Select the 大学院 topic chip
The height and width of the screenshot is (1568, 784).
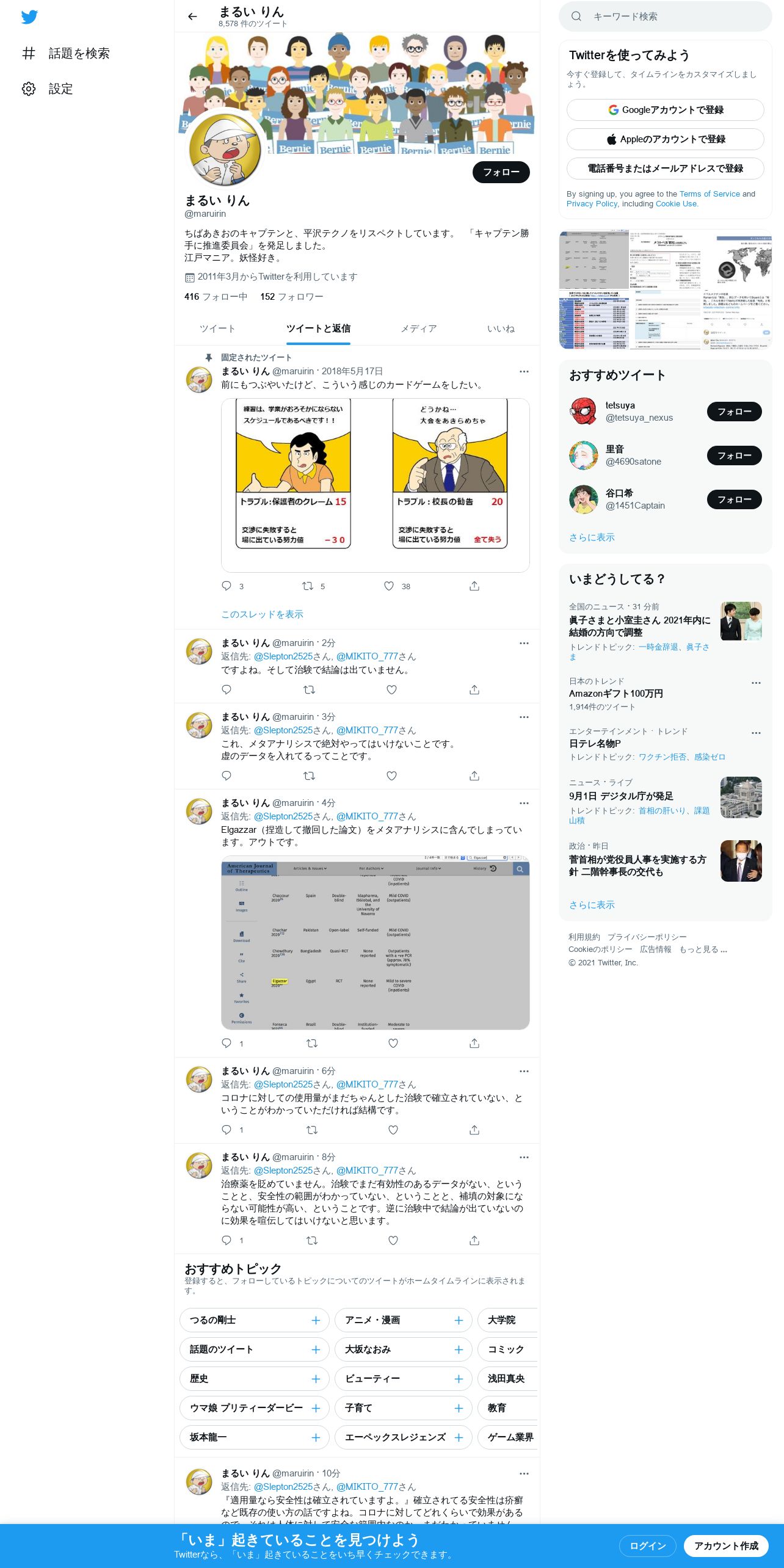(x=507, y=1320)
